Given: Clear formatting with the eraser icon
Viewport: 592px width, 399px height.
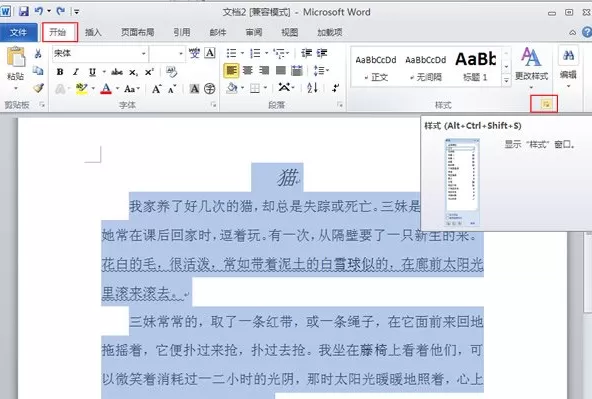Looking at the screenshot, I should [172, 72].
